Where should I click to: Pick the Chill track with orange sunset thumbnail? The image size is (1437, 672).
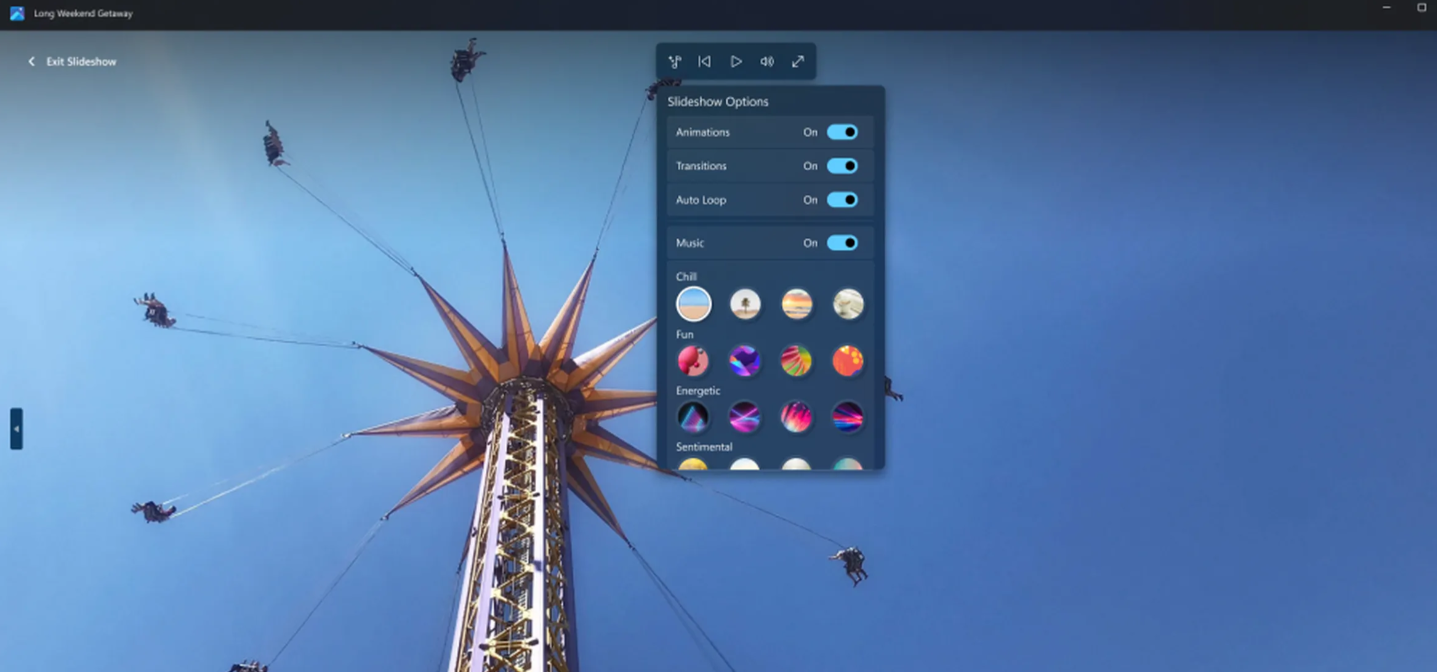click(797, 304)
